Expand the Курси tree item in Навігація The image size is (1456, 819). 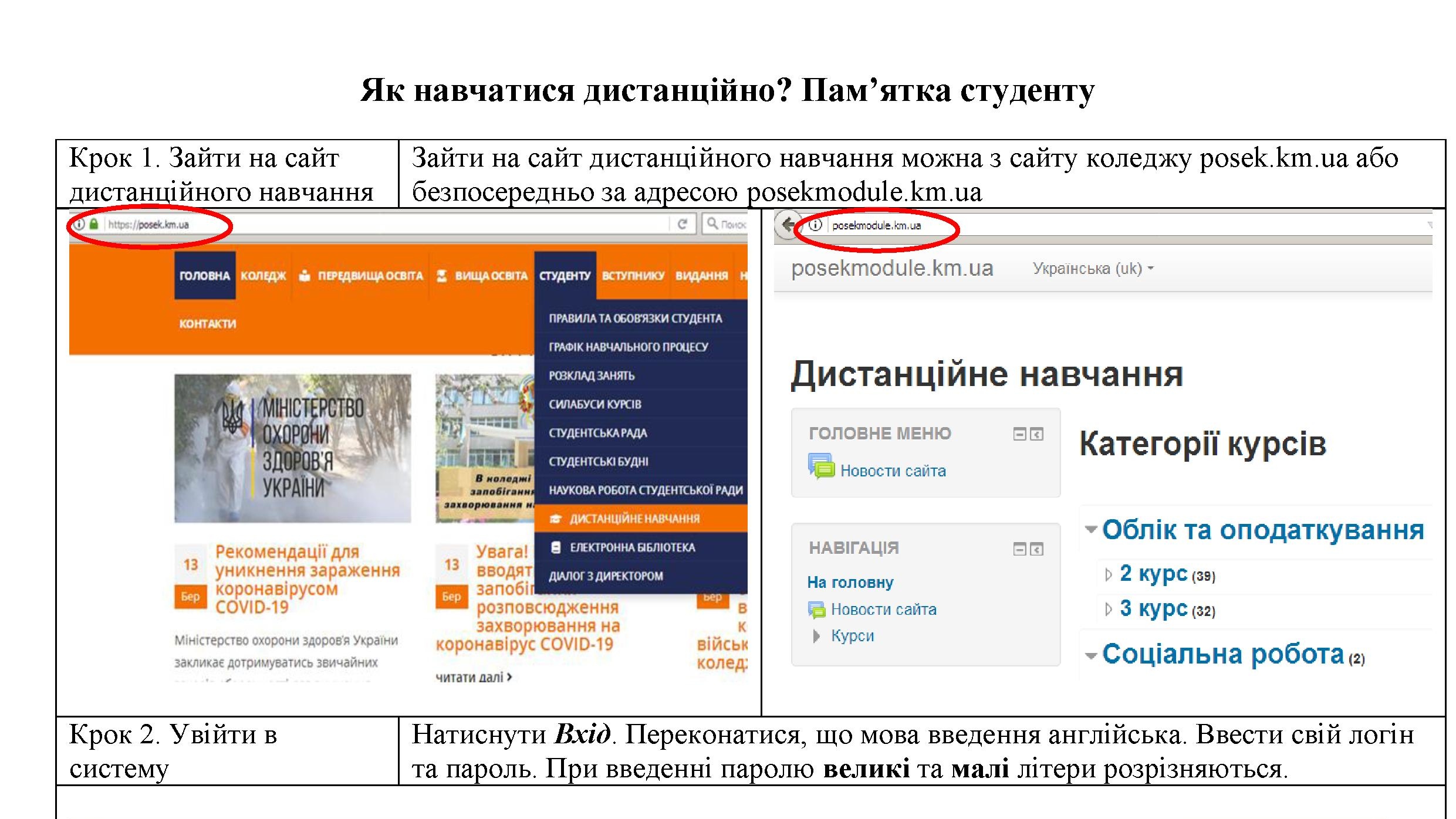coord(816,636)
